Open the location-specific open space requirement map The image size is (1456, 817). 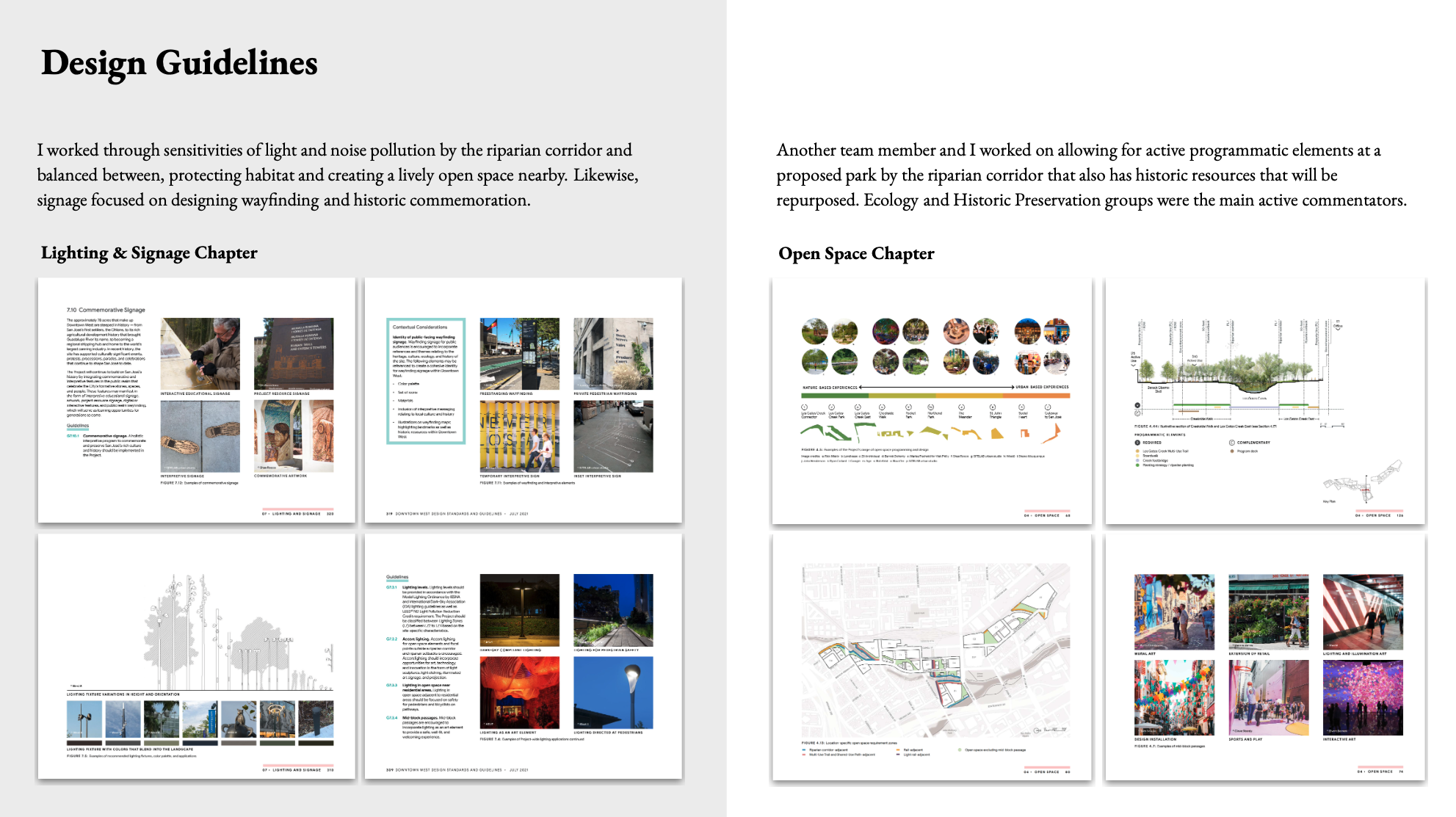point(935,650)
